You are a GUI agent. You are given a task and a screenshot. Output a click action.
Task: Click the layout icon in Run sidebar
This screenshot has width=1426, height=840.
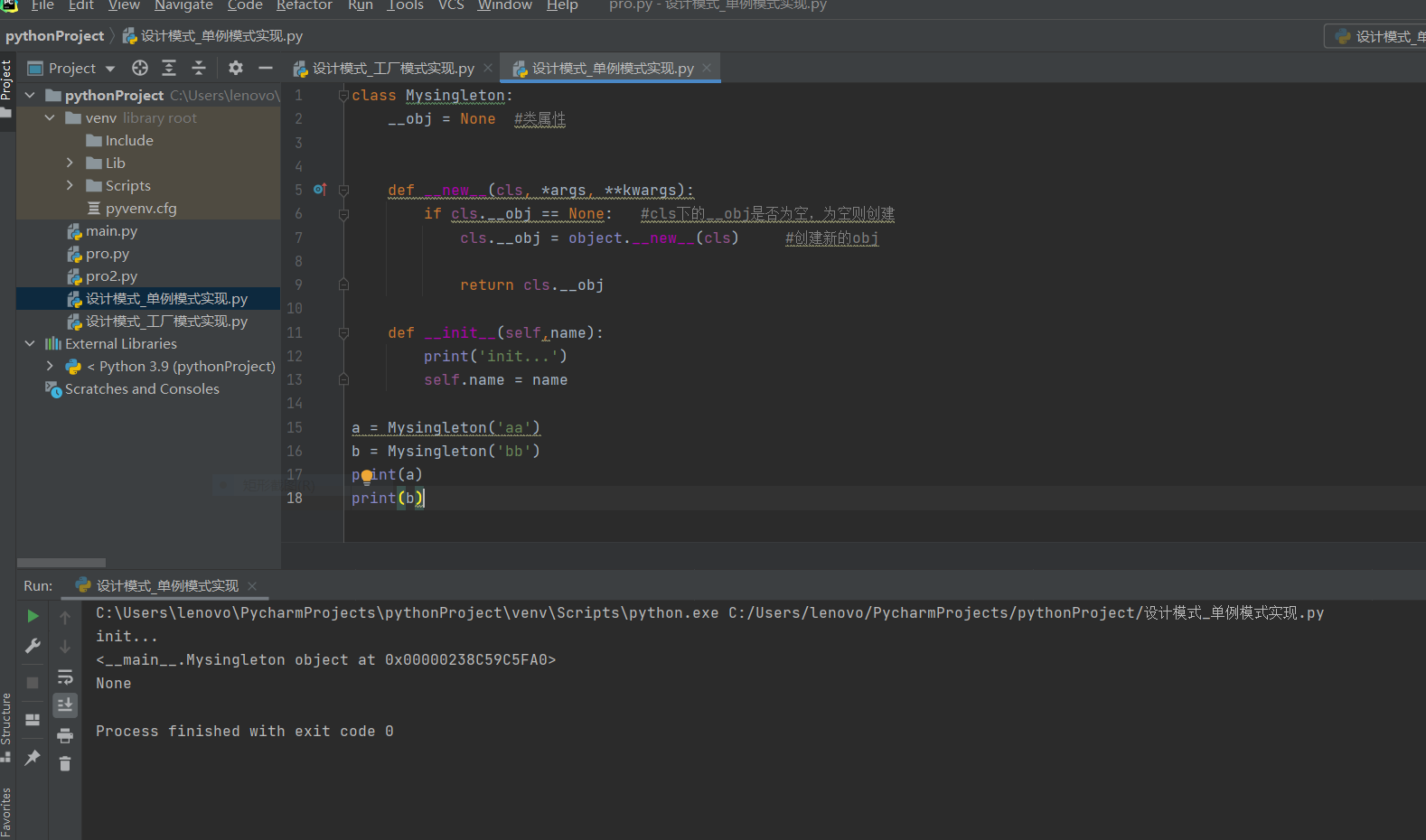pyautogui.click(x=33, y=720)
